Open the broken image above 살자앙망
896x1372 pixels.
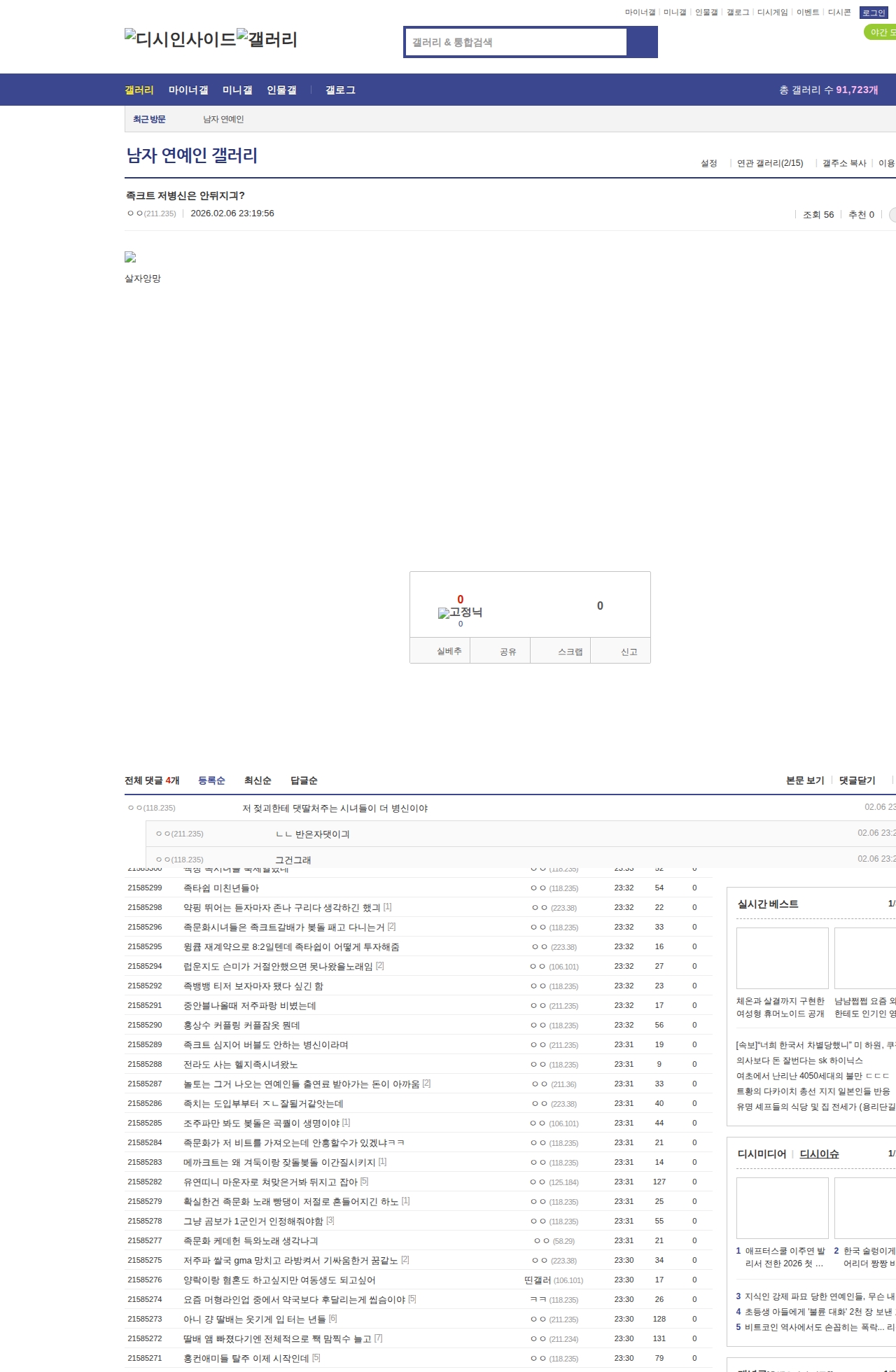pos(130,258)
